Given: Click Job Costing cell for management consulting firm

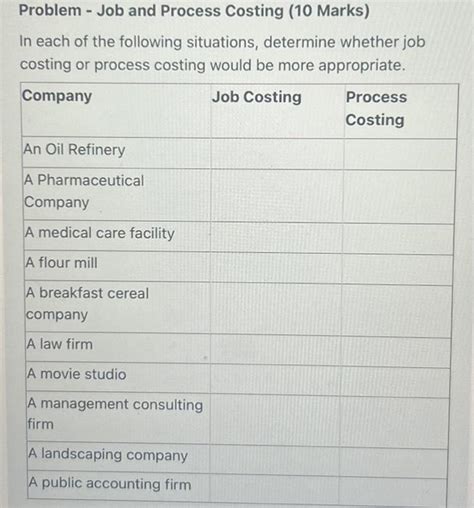Looking at the screenshot, I should [275, 419].
